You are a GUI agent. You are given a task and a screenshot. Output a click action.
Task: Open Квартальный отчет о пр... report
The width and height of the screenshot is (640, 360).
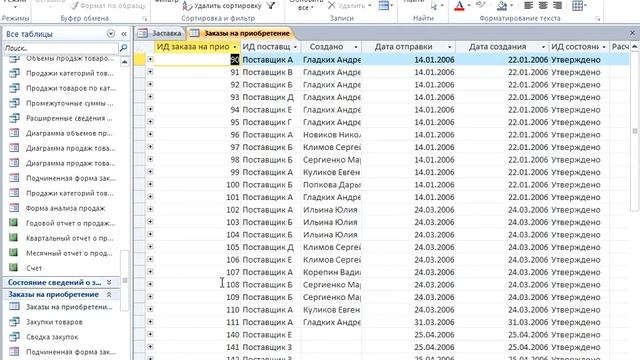[x=61, y=238]
